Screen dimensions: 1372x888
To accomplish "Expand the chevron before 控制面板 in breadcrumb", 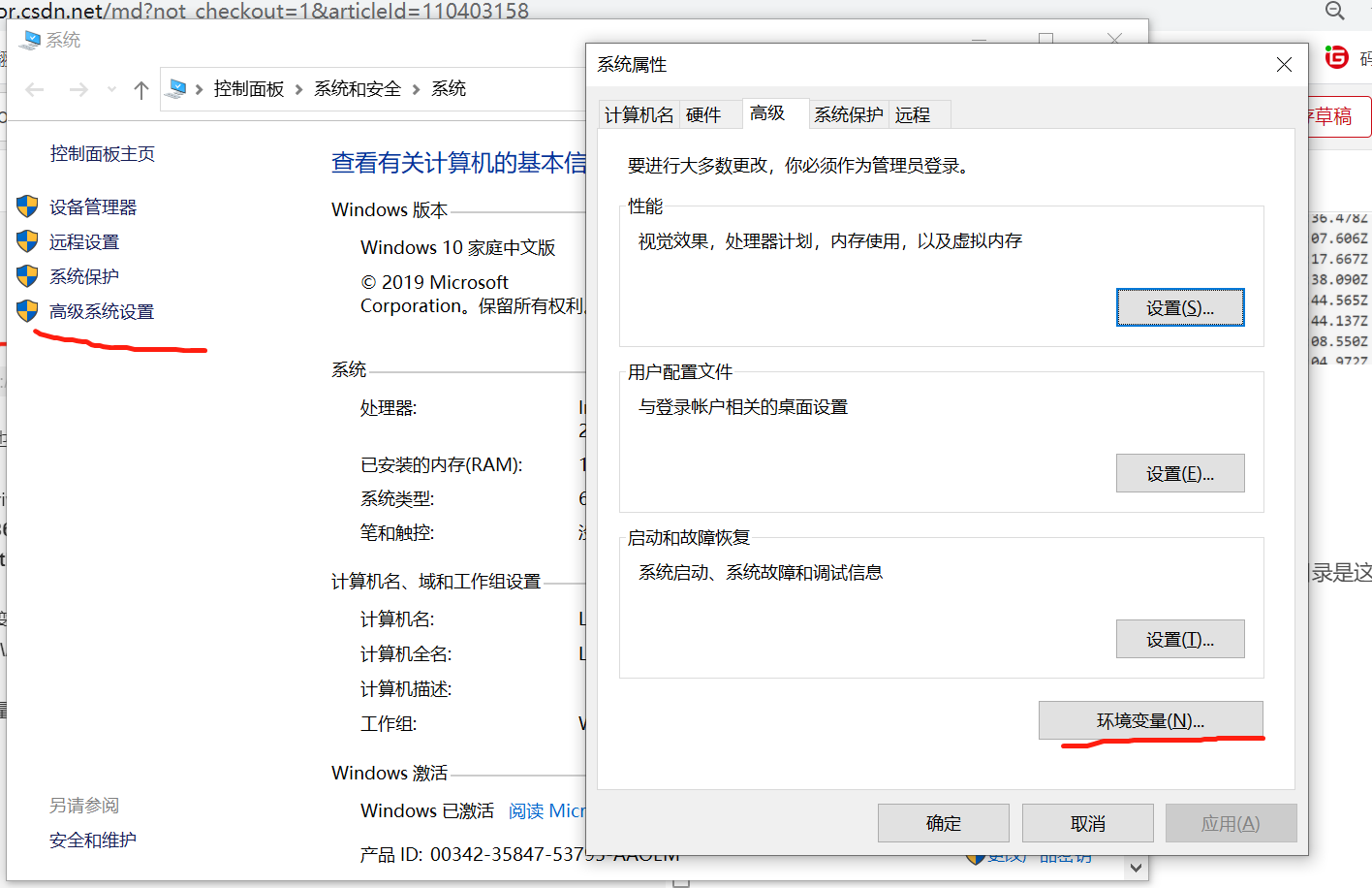I will click(200, 90).
